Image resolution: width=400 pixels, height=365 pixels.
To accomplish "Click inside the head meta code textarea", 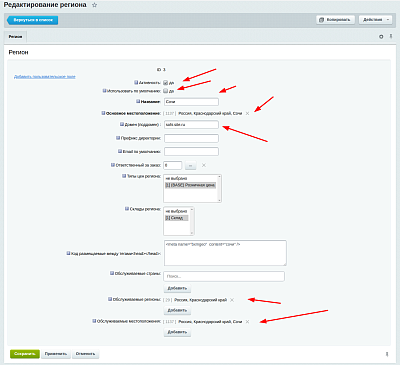I will click(225, 253).
